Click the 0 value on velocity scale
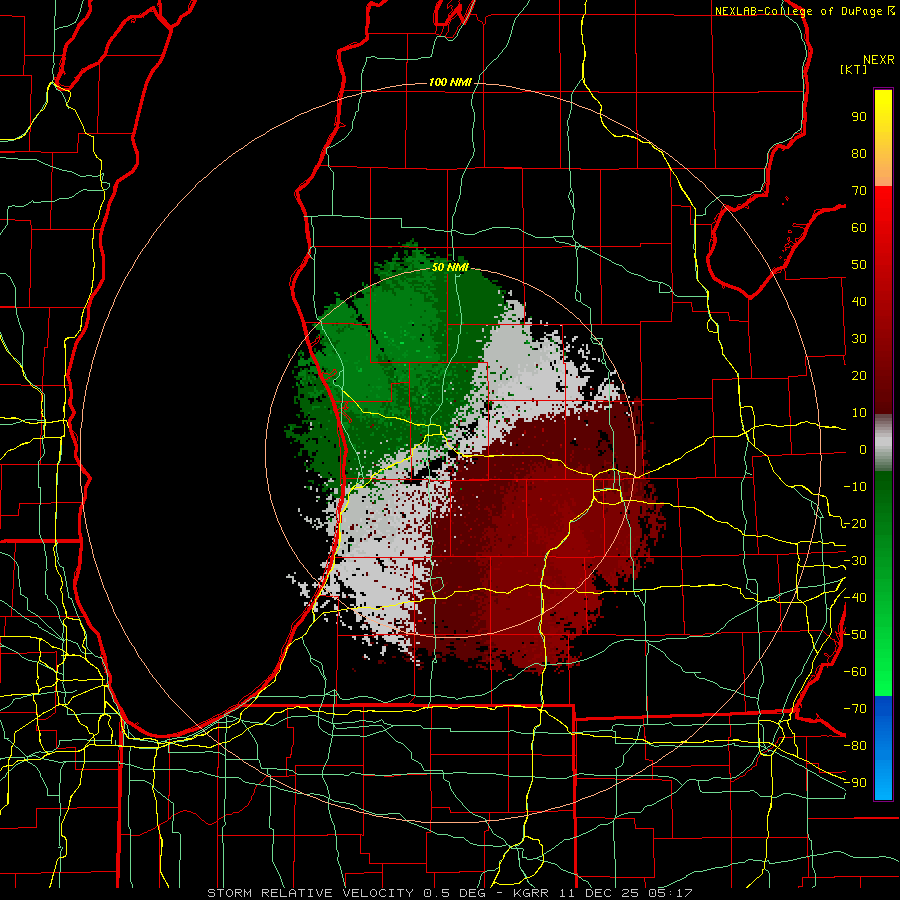This screenshot has height=900, width=900. 863,450
